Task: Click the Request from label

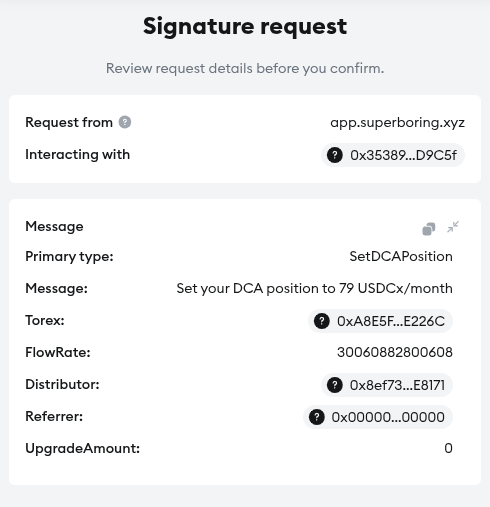Action: tap(69, 122)
